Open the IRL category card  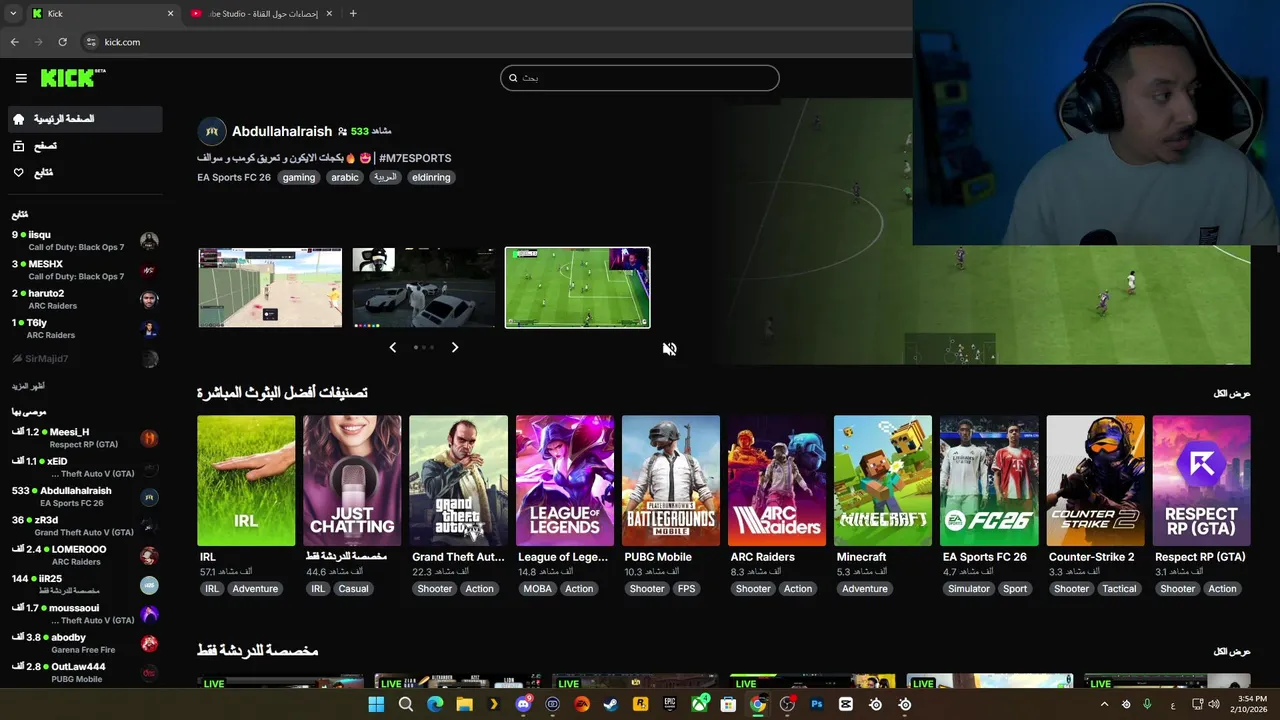click(246, 481)
